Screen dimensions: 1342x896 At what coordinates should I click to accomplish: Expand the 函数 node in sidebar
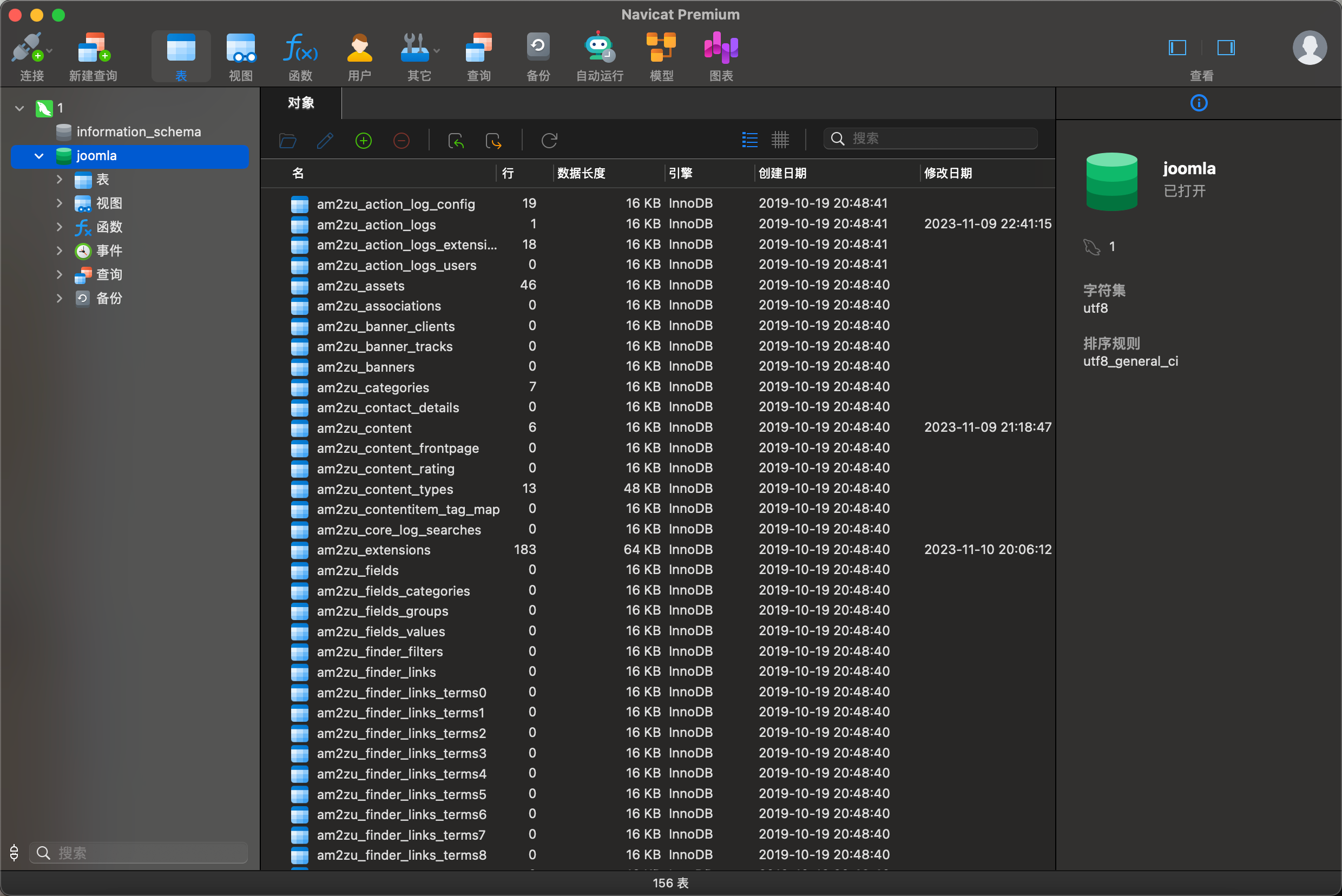click(60, 227)
